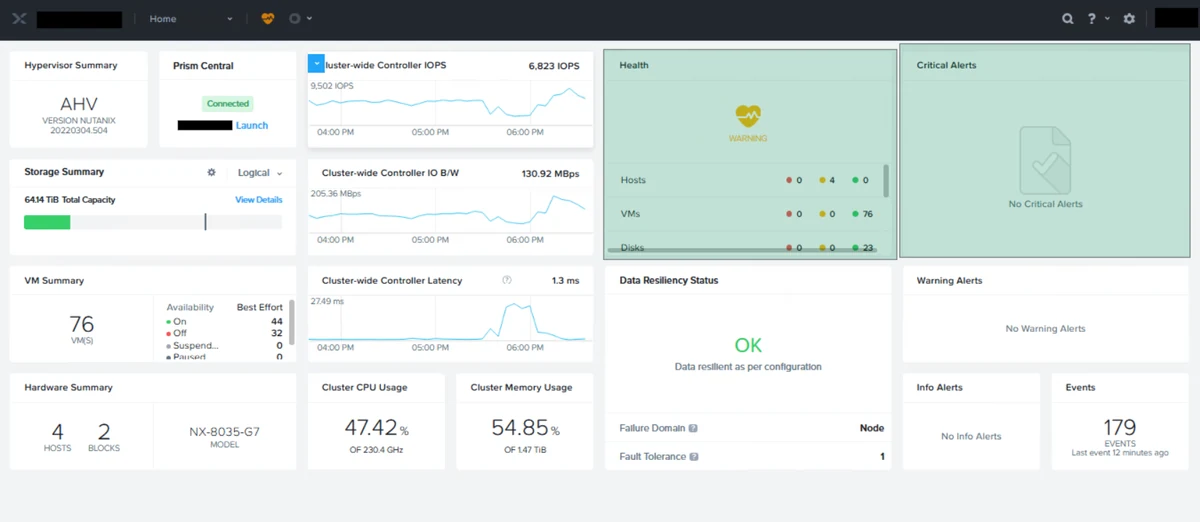Click the Fault Tolerance help icon
The image size is (1200, 522).
tap(694, 457)
